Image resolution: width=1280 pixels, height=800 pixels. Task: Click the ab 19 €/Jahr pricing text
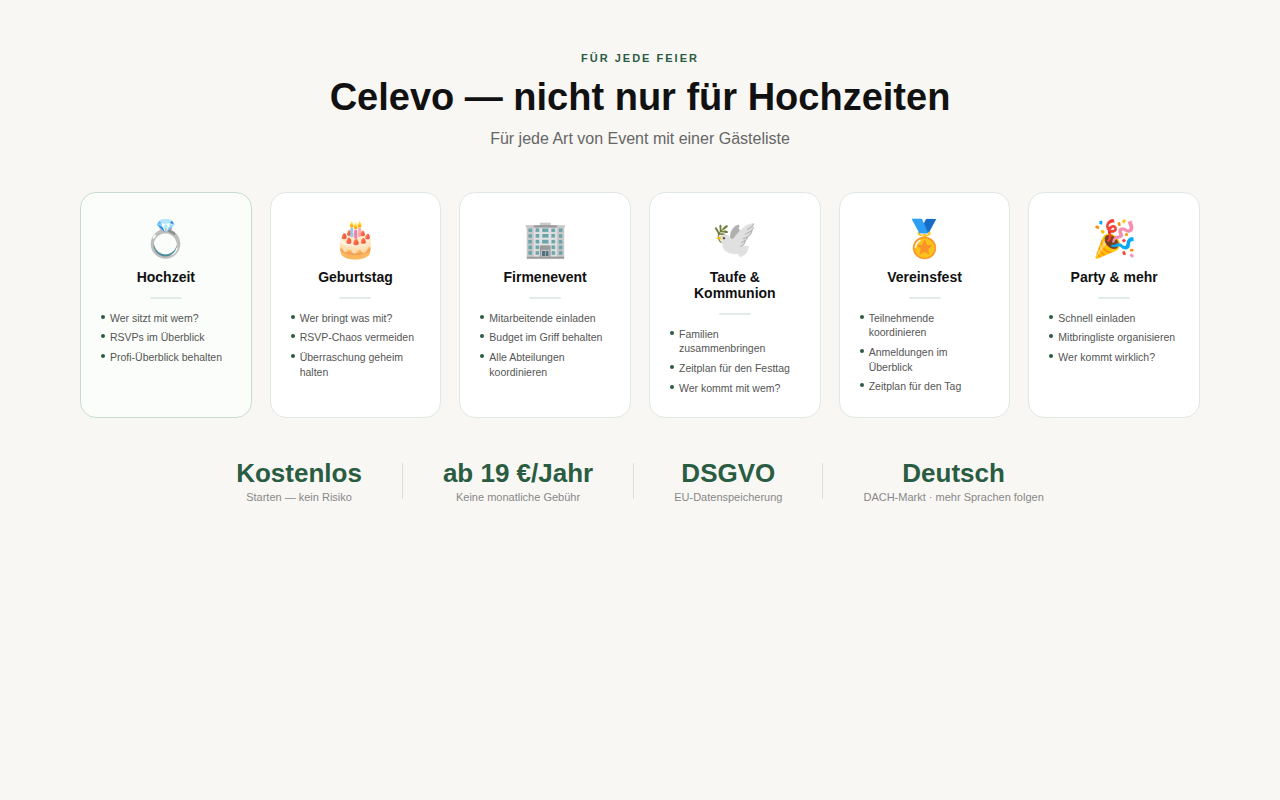pos(518,472)
